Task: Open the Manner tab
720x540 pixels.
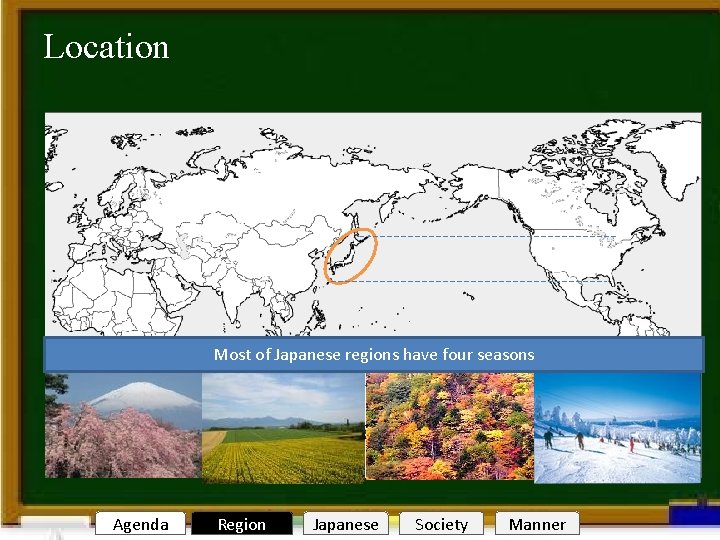Action: pyautogui.click(x=537, y=524)
